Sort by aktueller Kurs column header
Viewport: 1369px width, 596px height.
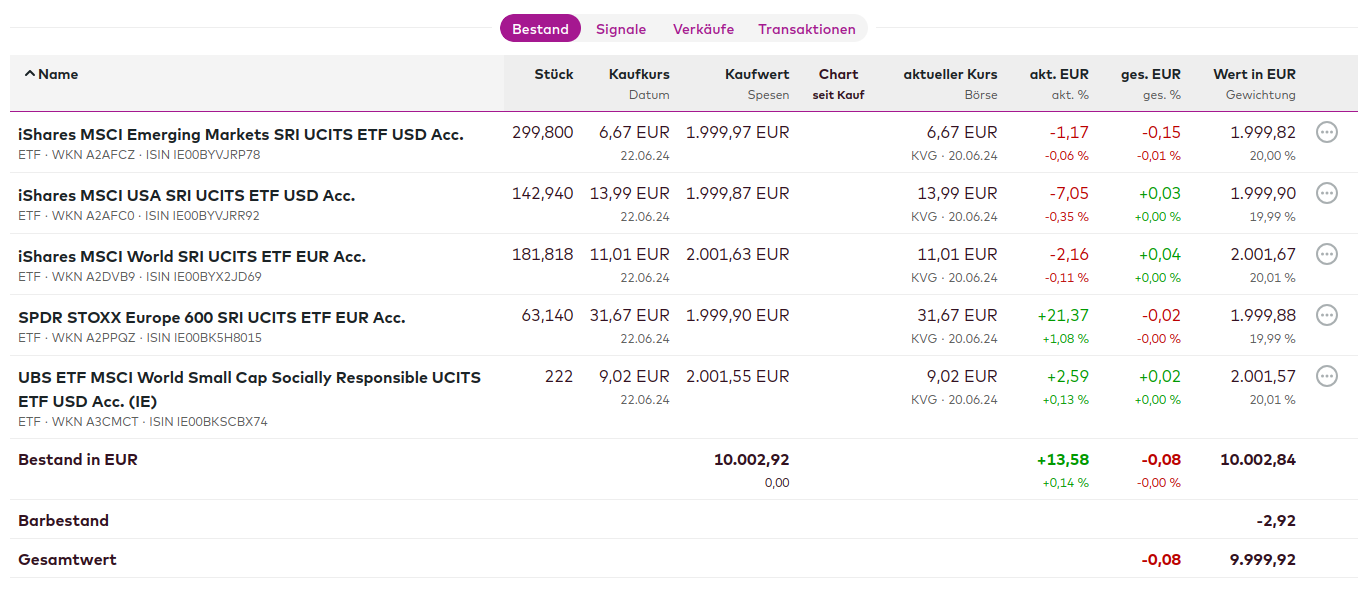pyautogui.click(x=950, y=74)
